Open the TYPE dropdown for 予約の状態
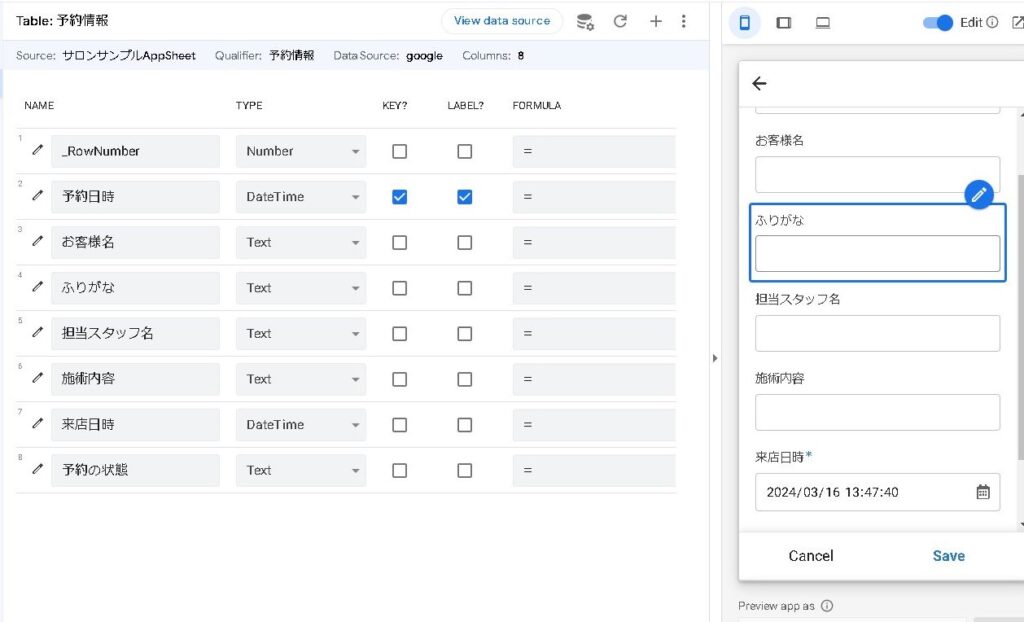The width and height of the screenshot is (1024, 622). (x=300, y=470)
